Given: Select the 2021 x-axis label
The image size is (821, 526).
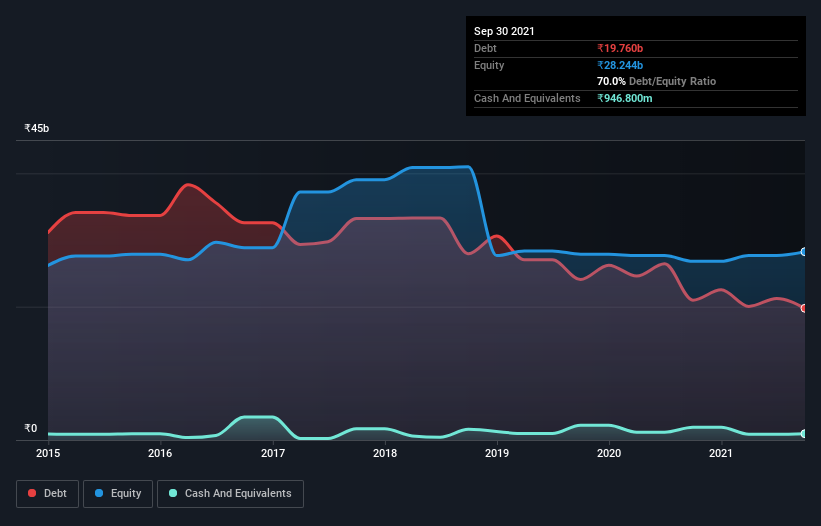Looking at the screenshot, I should tap(720, 453).
